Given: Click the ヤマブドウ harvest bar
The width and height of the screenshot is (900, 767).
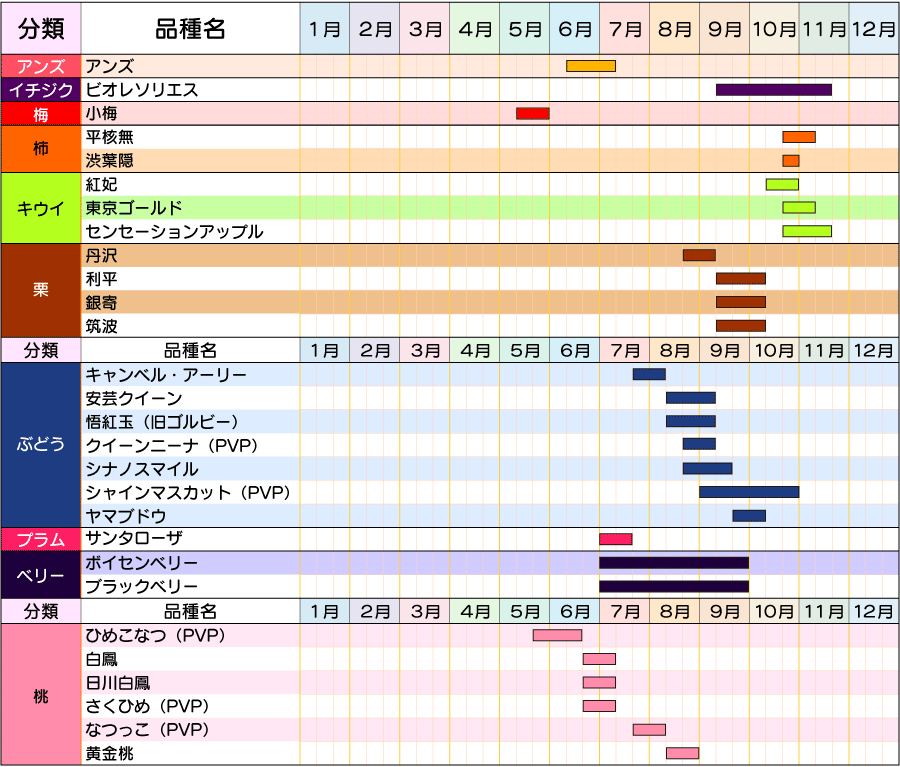Looking at the screenshot, I should click(749, 516).
